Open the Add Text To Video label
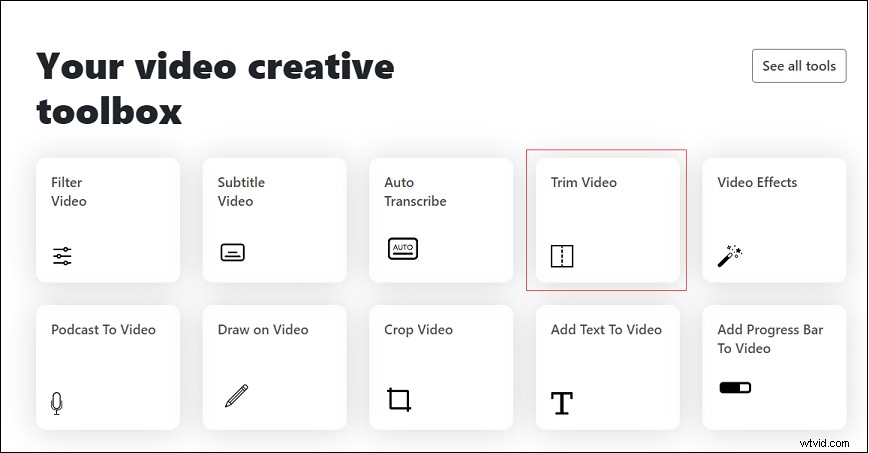869x453 pixels. pyautogui.click(x=606, y=329)
